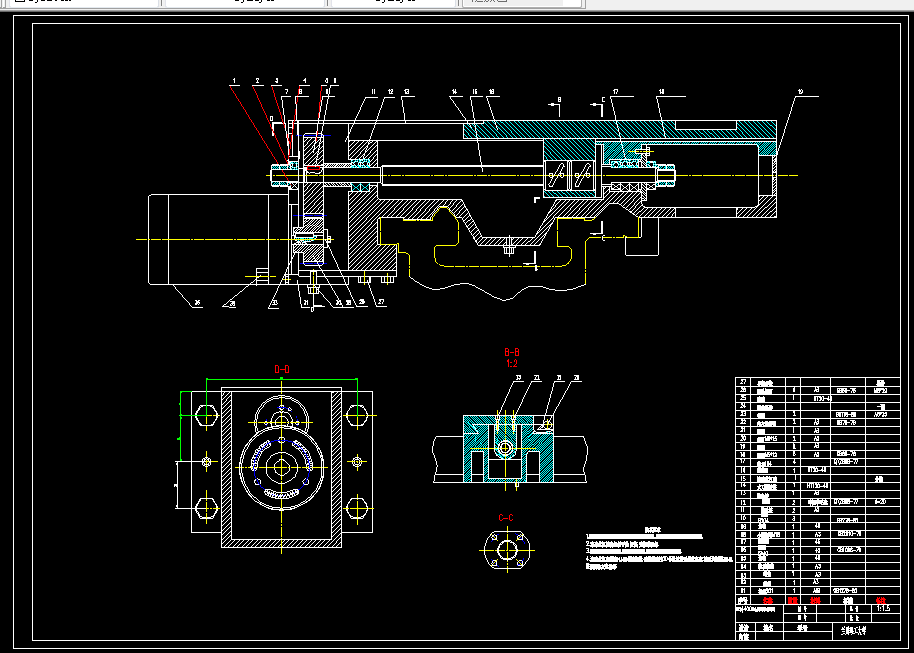This screenshot has width=914, height=653.
Task: Select part balloon number 26 below the motor
Action: (197, 303)
